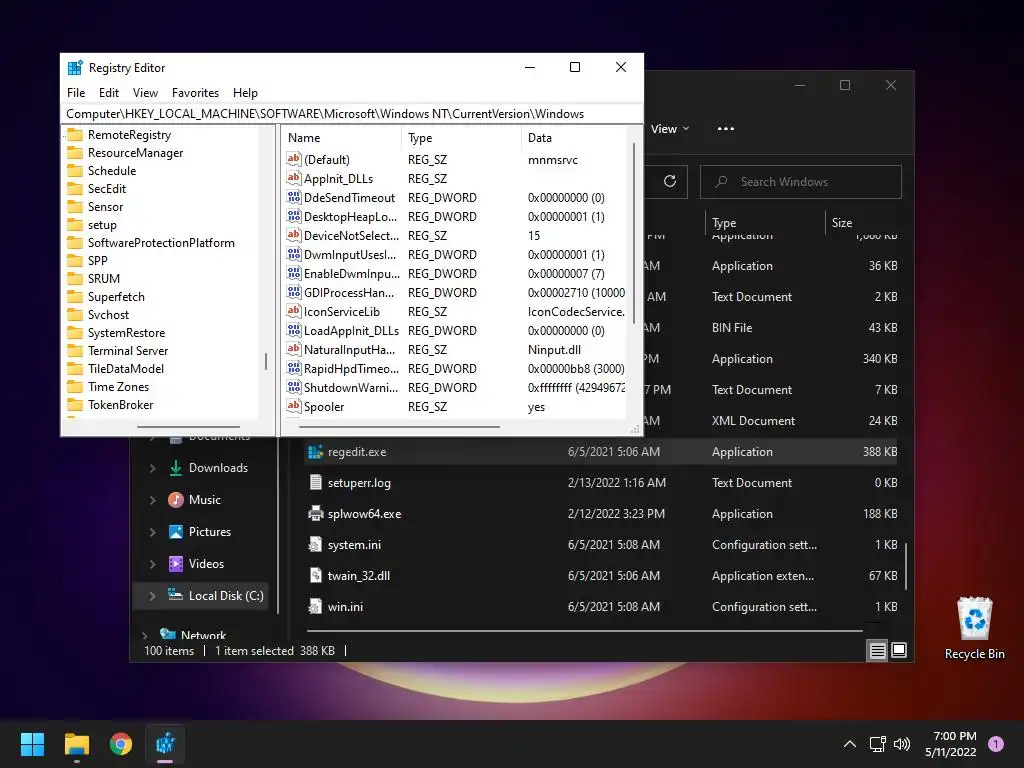This screenshot has height=768, width=1024.
Task: Open Google Chrome from the taskbar
Action: coord(120,744)
